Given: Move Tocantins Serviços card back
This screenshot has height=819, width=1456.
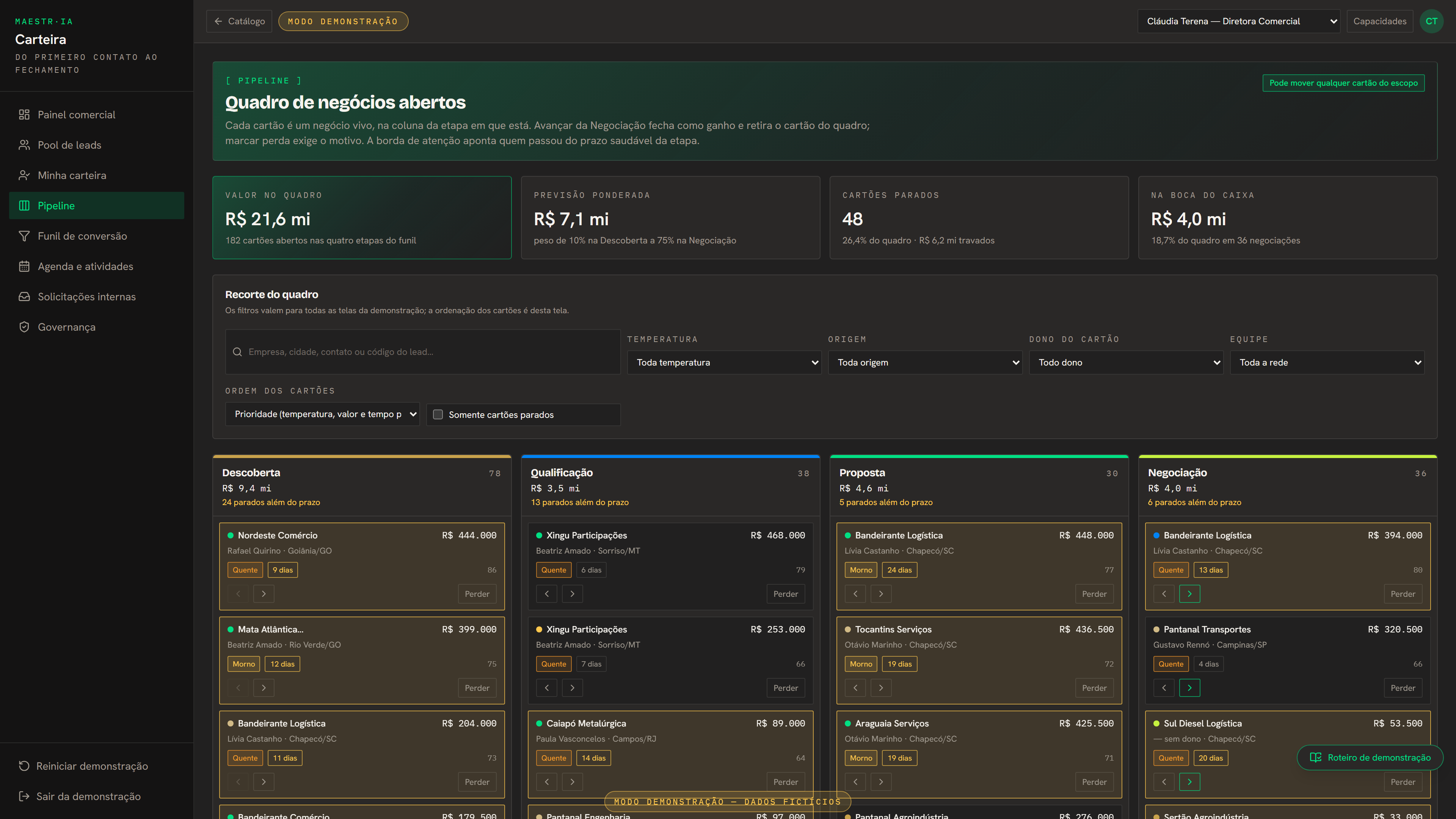Looking at the screenshot, I should coord(855,688).
